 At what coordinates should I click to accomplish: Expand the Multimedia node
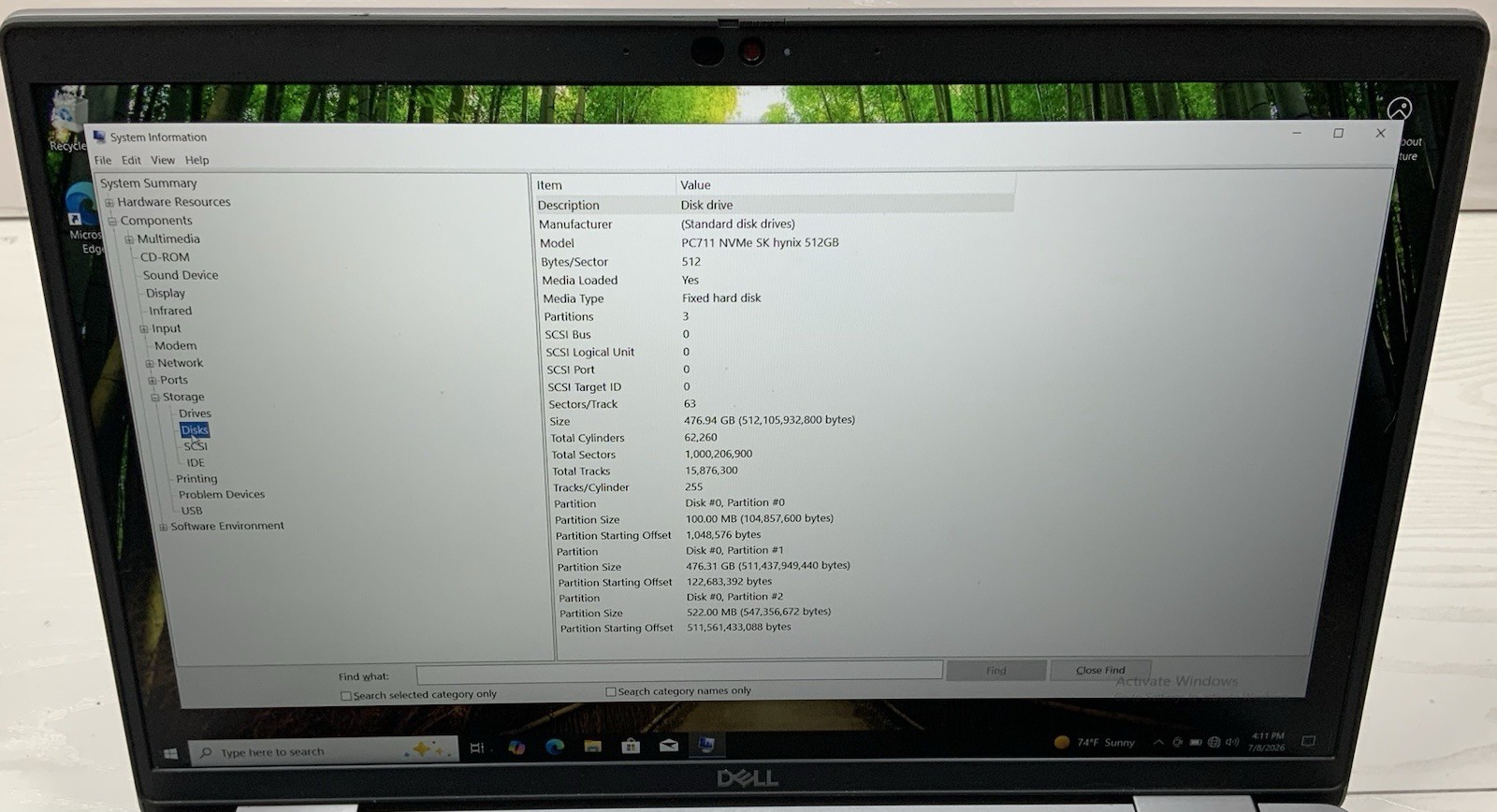pos(129,239)
